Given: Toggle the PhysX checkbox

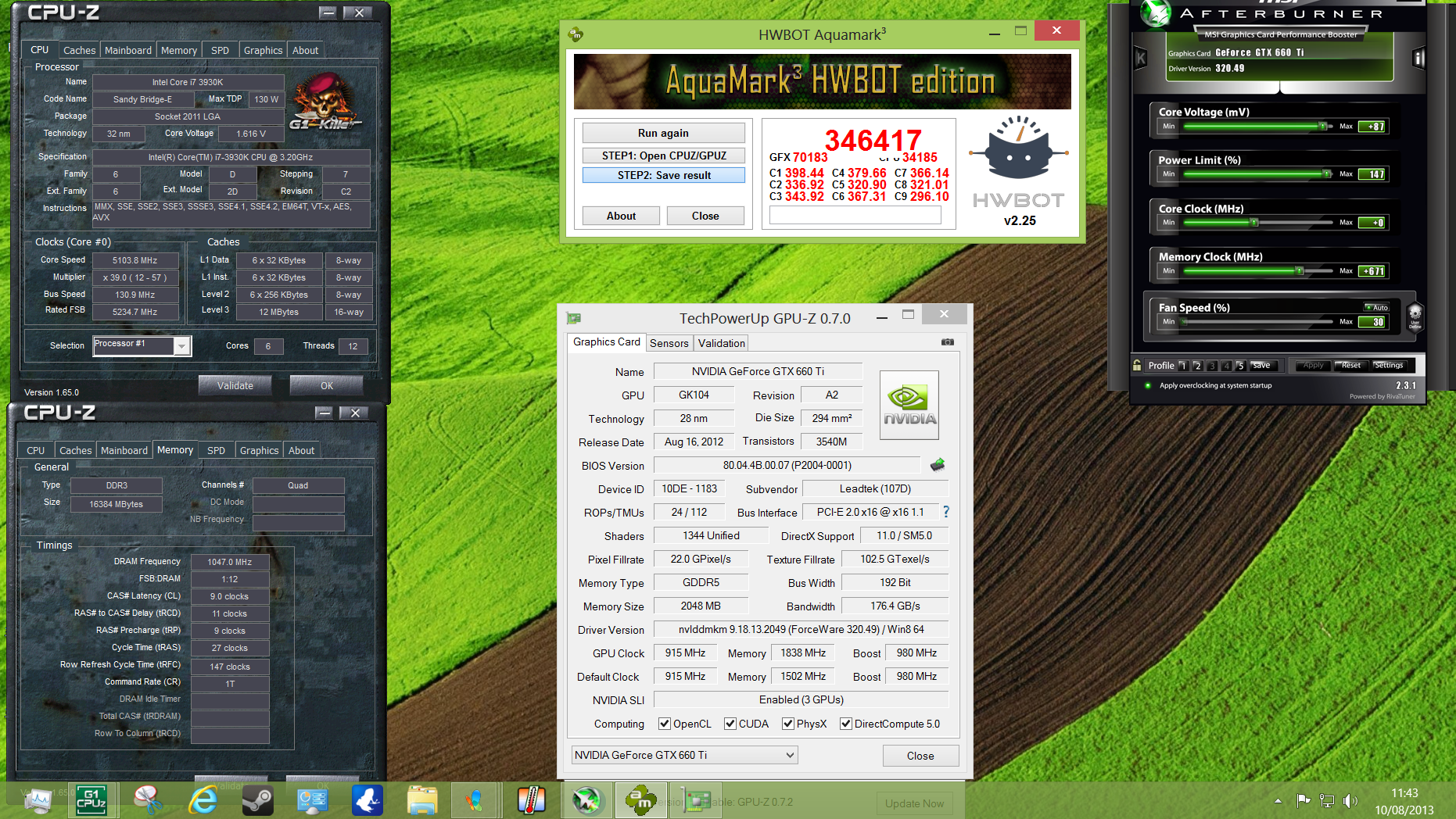Looking at the screenshot, I should coord(787,724).
